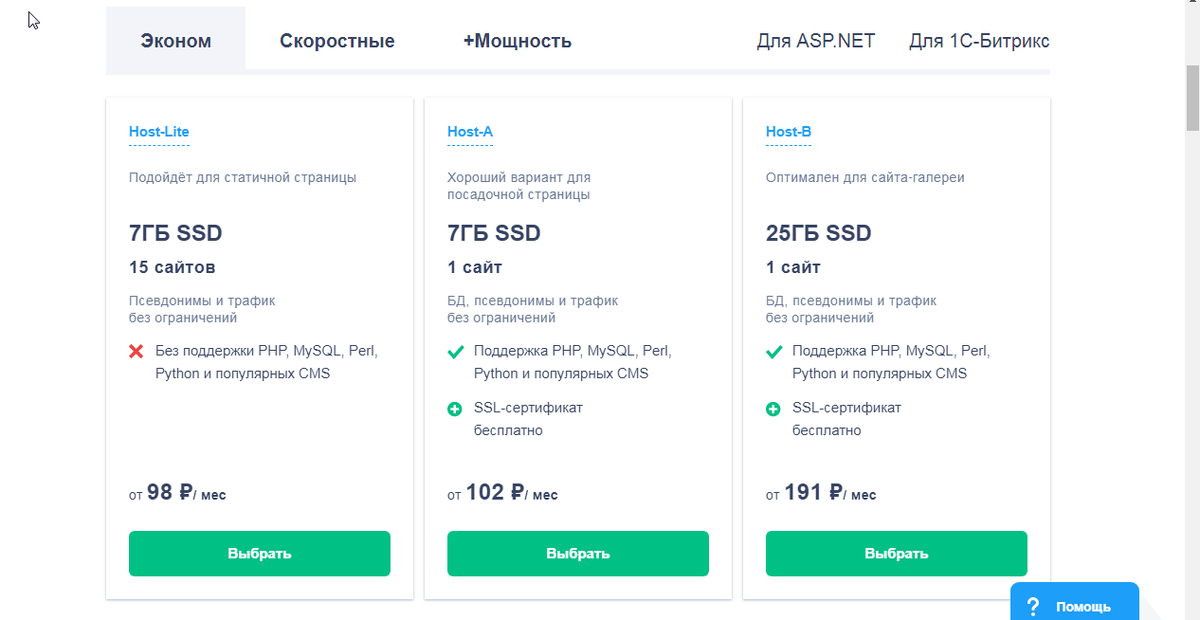
Task: Open the Для ASP.NET tab
Action: click(816, 41)
